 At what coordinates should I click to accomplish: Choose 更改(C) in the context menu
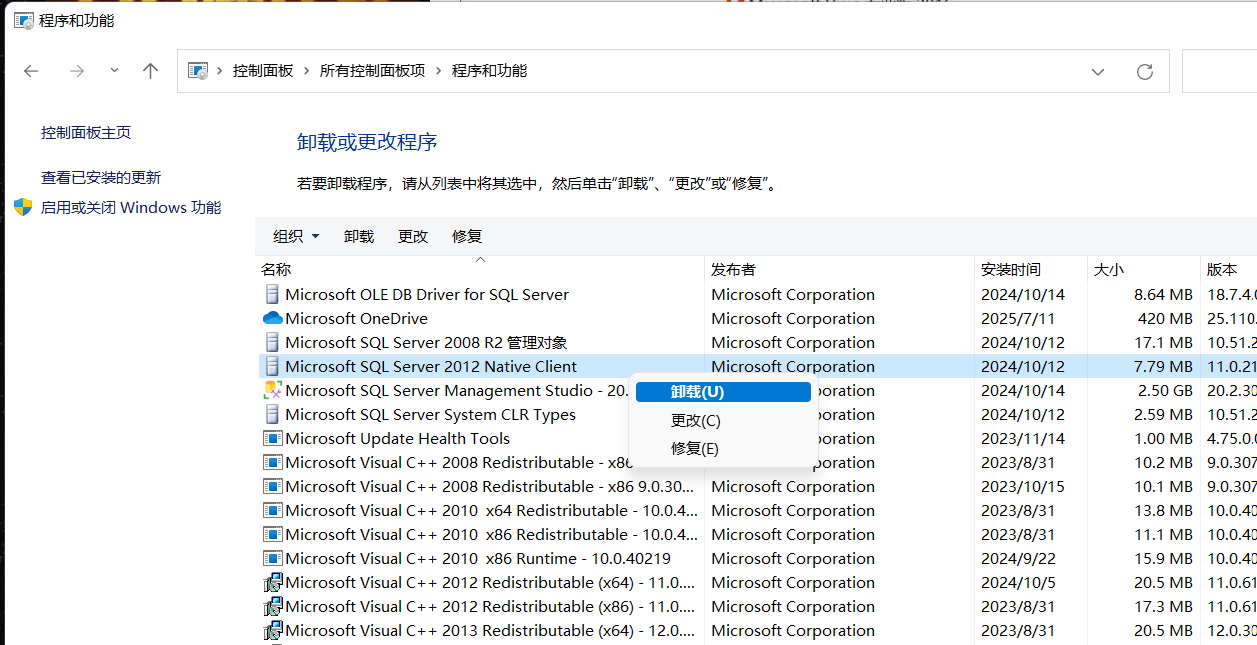coord(723,420)
